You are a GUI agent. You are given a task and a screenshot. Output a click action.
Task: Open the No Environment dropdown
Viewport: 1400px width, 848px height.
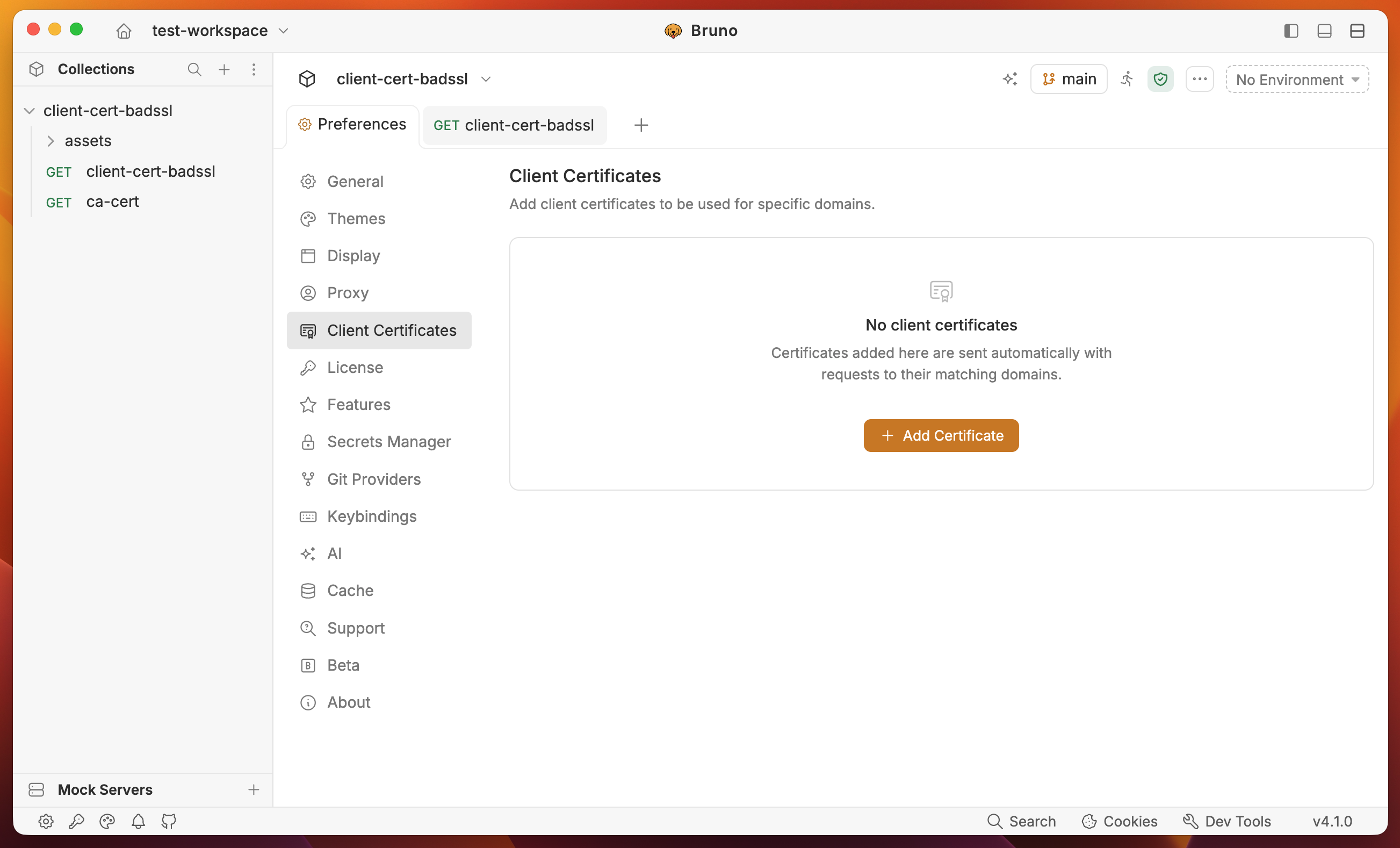pyautogui.click(x=1297, y=79)
